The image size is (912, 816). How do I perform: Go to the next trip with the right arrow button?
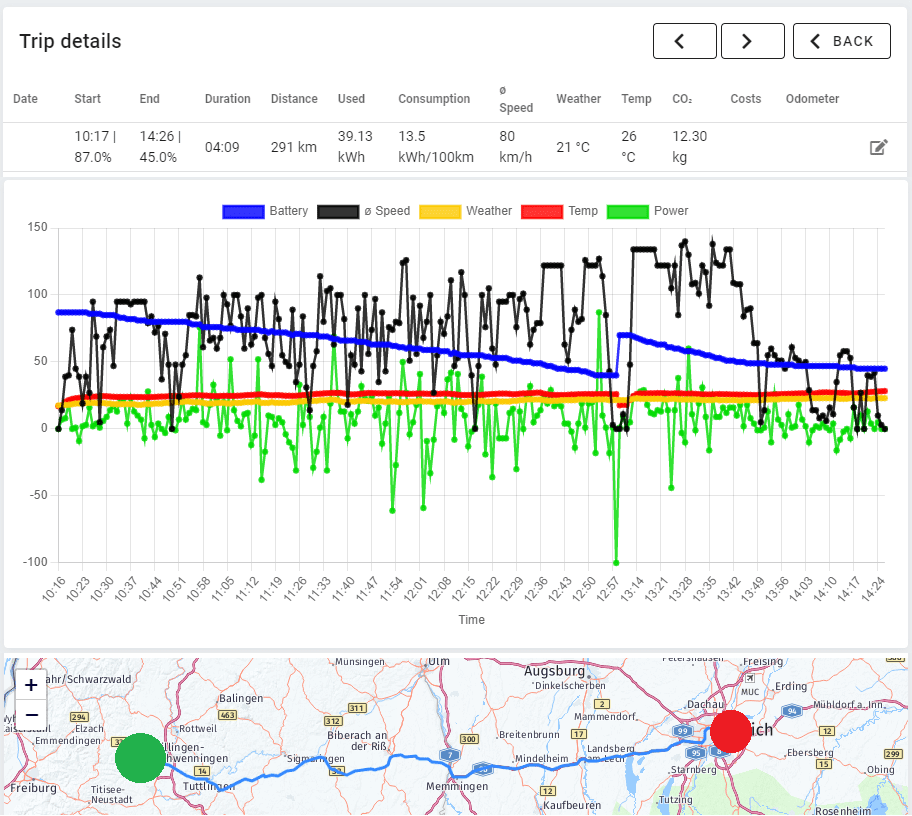pyautogui.click(x=753, y=41)
